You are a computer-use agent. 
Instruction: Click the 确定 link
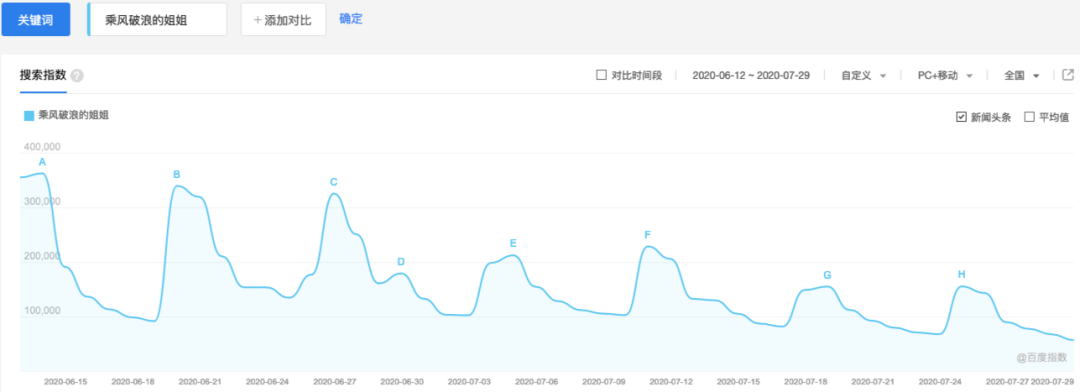click(x=351, y=19)
